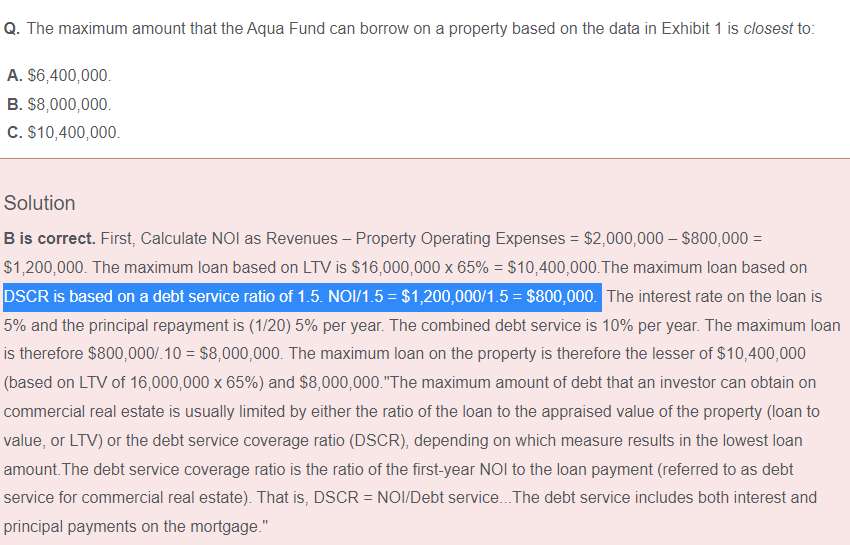Click 'DSCR = NOI/Debt service' formula text
The height and width of the screenshot is (545, 850).
click(x=406, y=498)
